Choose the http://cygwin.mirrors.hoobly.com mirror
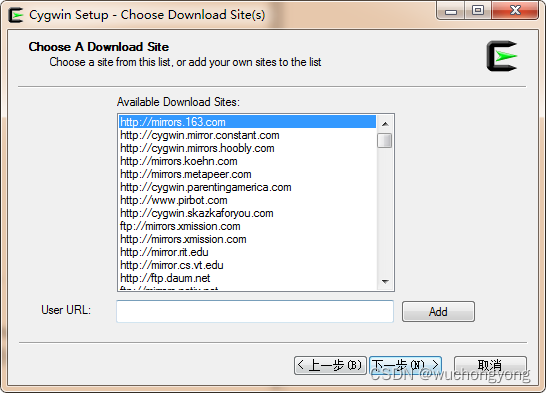Viewport: 546px width, 393px height. [247, 148]
